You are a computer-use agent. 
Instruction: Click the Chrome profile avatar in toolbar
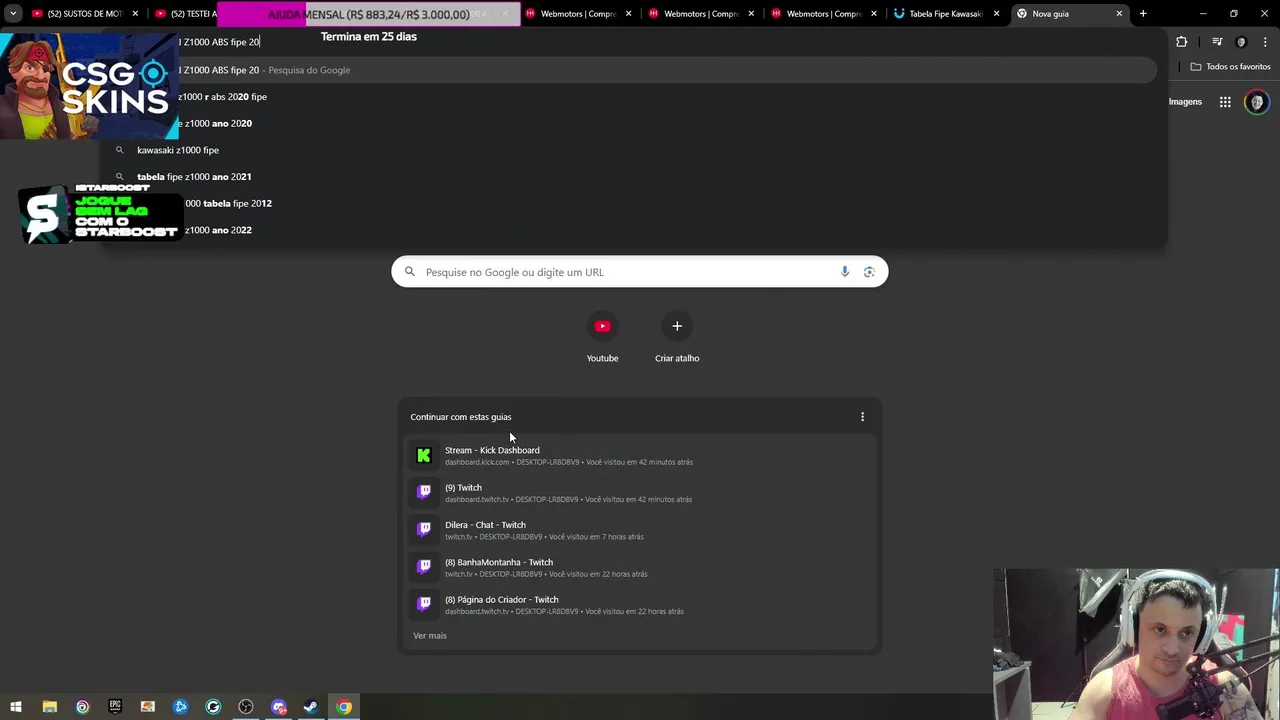pos(1242,42)
